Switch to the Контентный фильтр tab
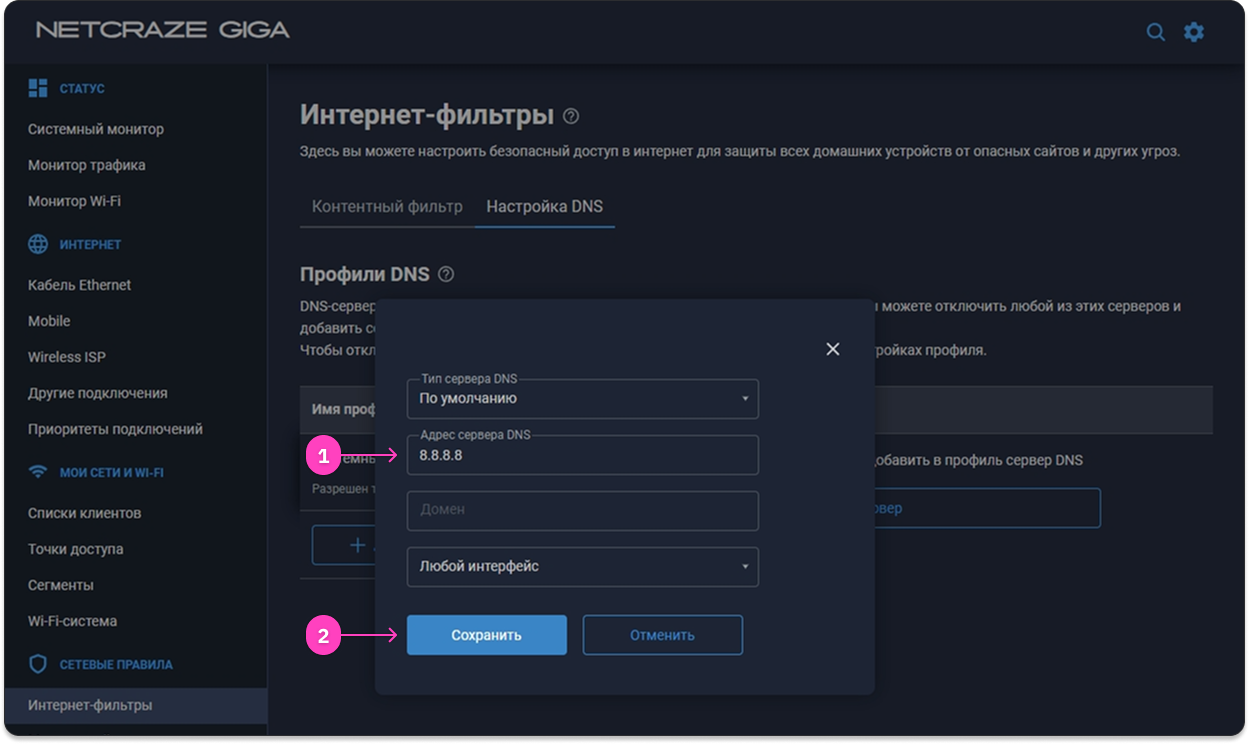 tap(387, 207)
